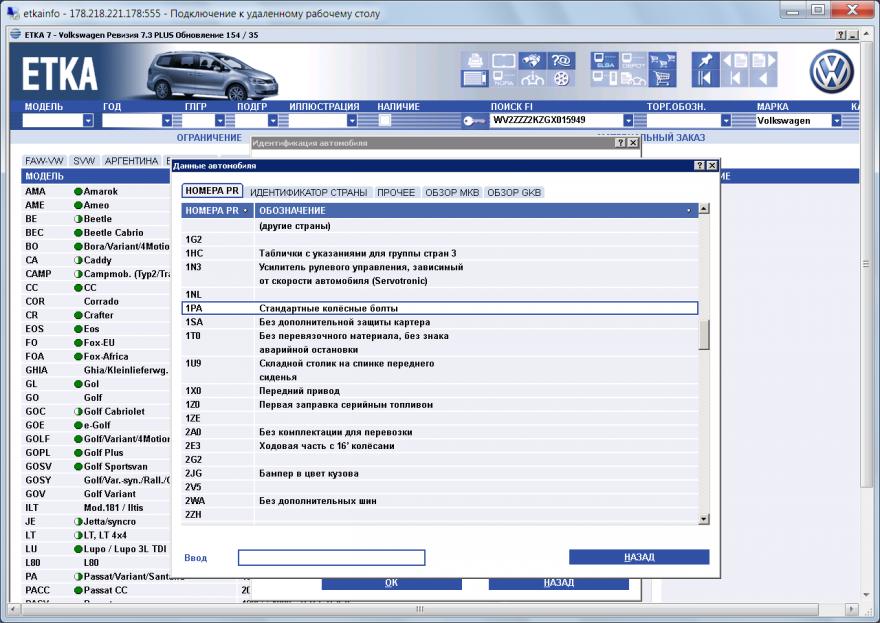Click the jump-to-first icon below the pushpin
The image size is (880, 623).
click(705, 79)
